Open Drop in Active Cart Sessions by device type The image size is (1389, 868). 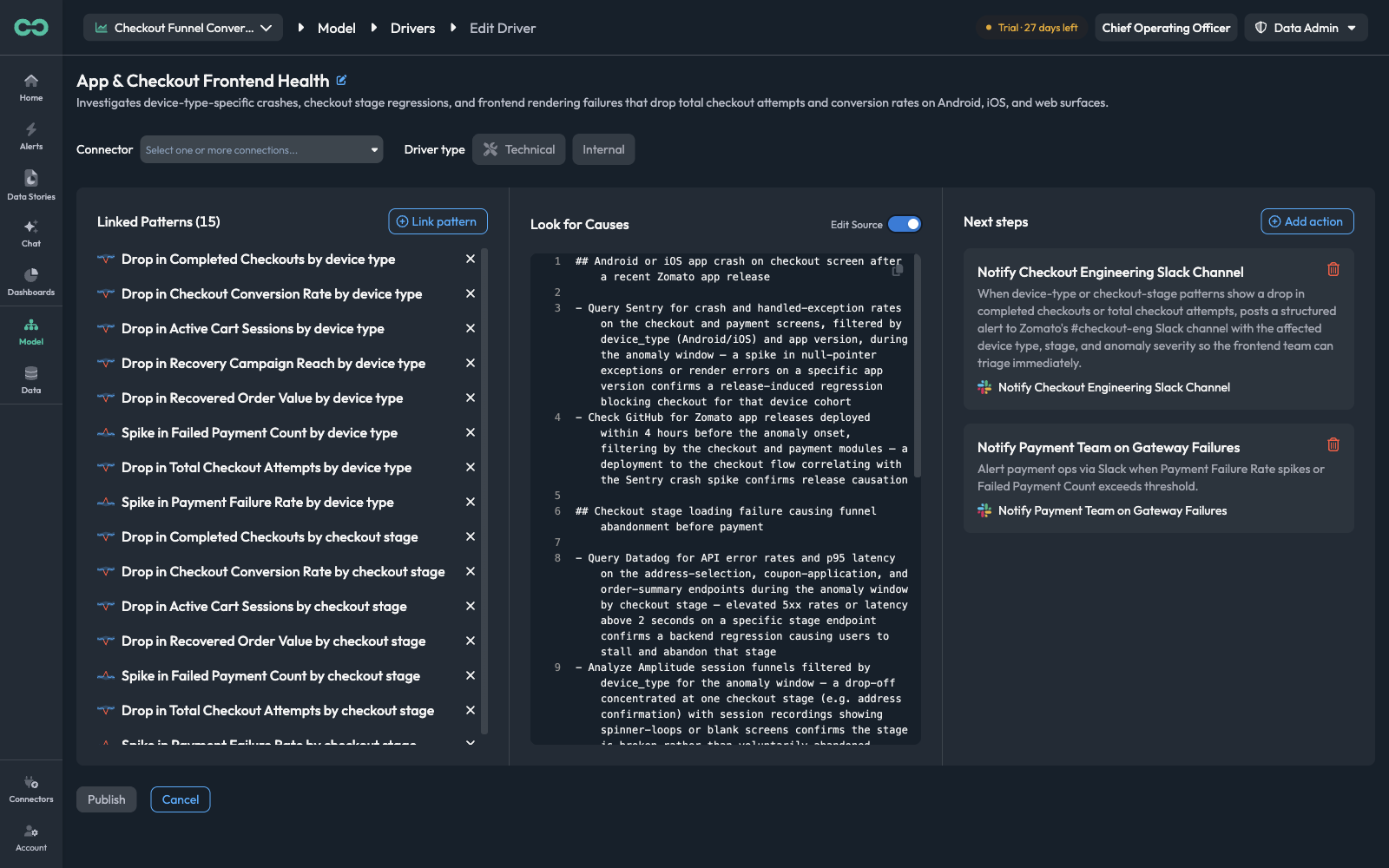pos(253,328)
